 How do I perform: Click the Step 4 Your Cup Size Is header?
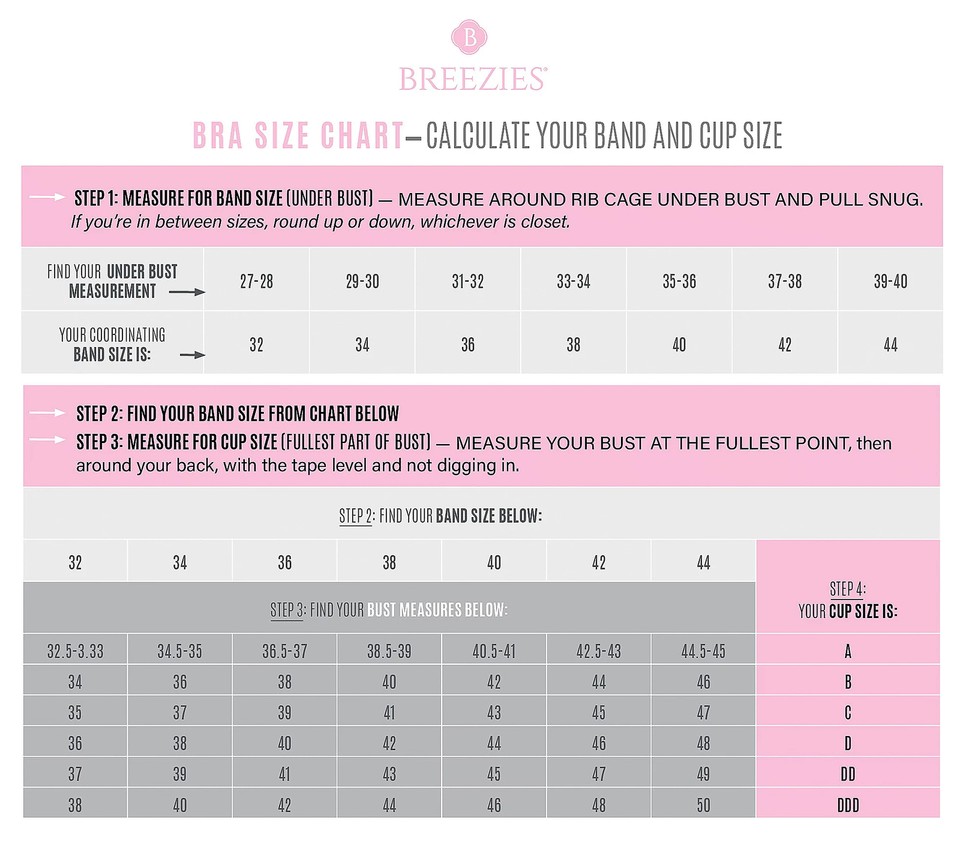coord(847,599)
